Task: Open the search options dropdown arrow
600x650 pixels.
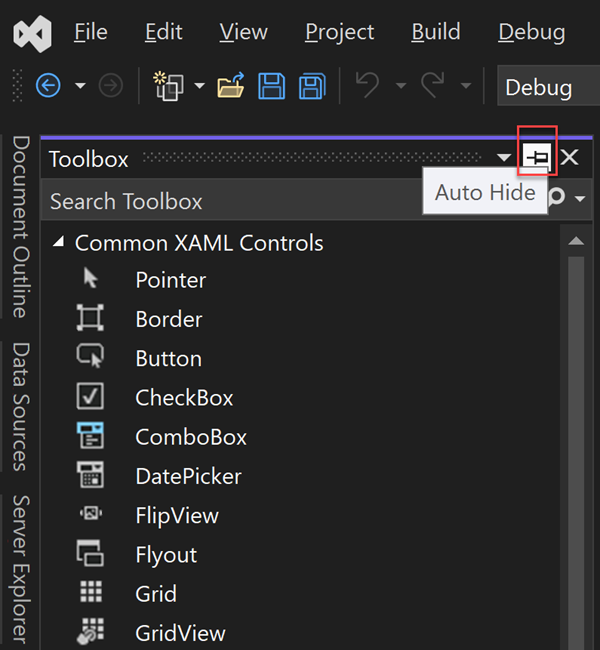Action: (580, 199)
